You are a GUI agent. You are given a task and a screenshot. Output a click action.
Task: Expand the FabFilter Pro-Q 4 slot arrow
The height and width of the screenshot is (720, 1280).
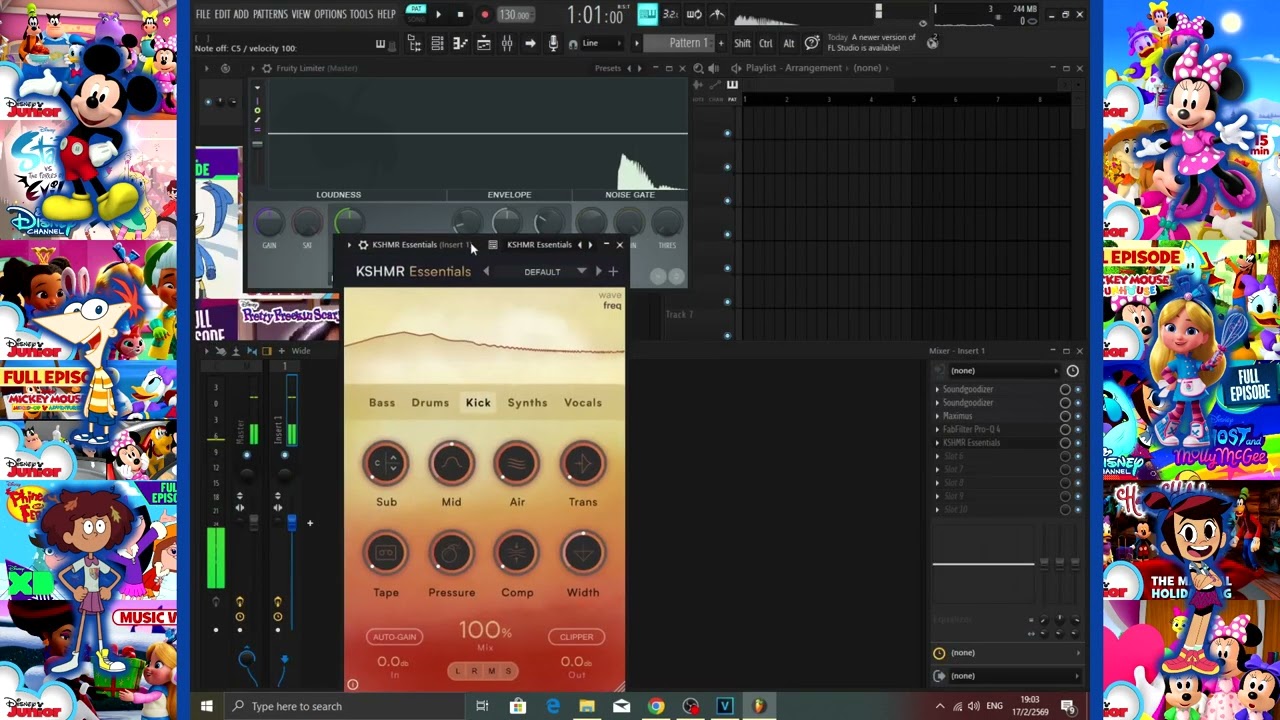(x=937, y=429)
